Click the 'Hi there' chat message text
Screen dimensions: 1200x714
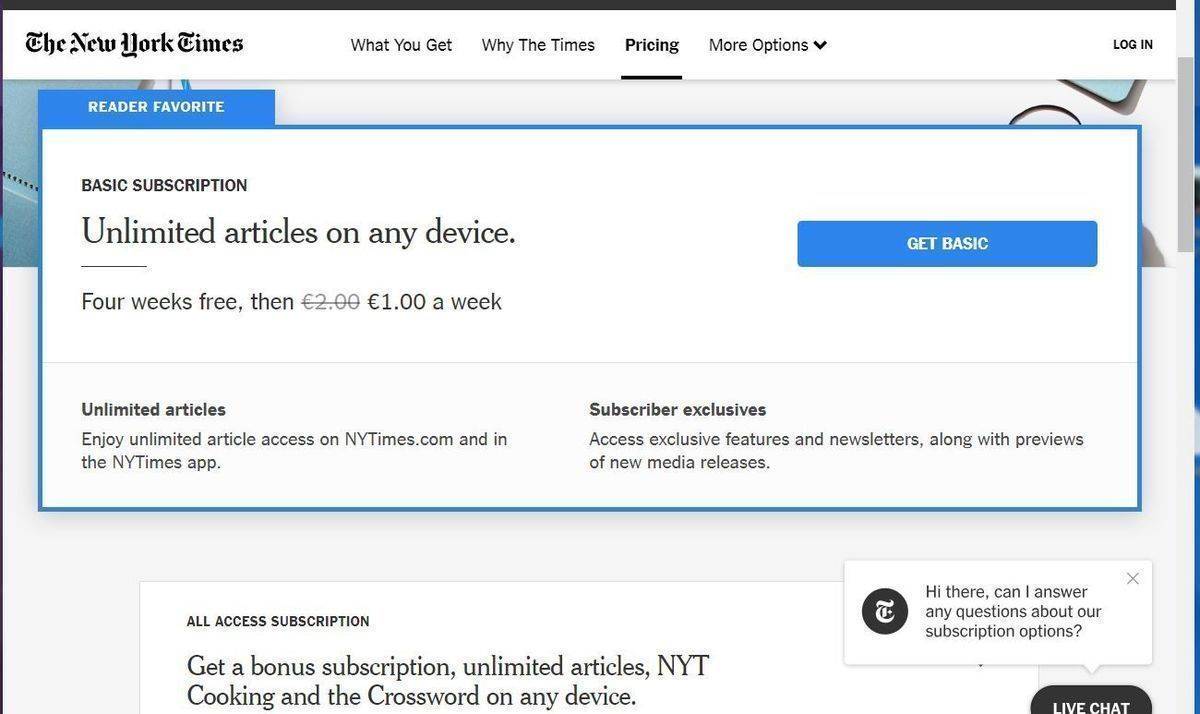pos(1013,611)
